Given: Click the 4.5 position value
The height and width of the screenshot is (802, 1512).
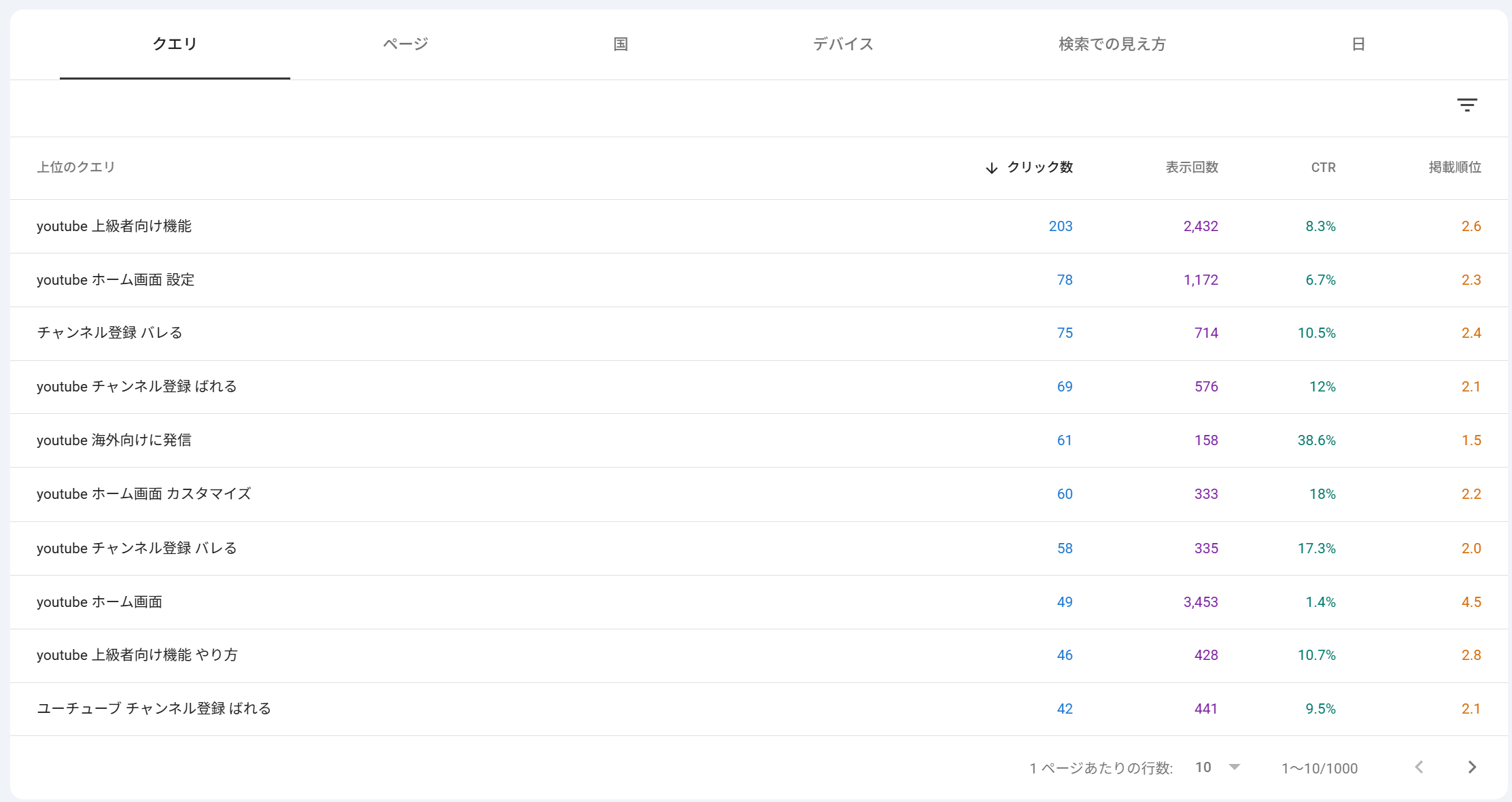Looking at the screenshot, I should tap(1471, 602).
